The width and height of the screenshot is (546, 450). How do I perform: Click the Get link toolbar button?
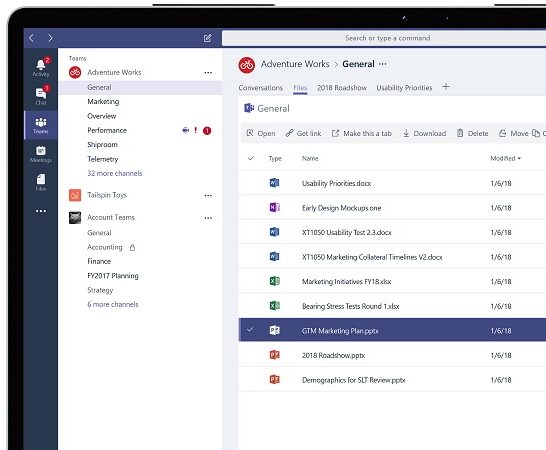click(x=303, y=133)
